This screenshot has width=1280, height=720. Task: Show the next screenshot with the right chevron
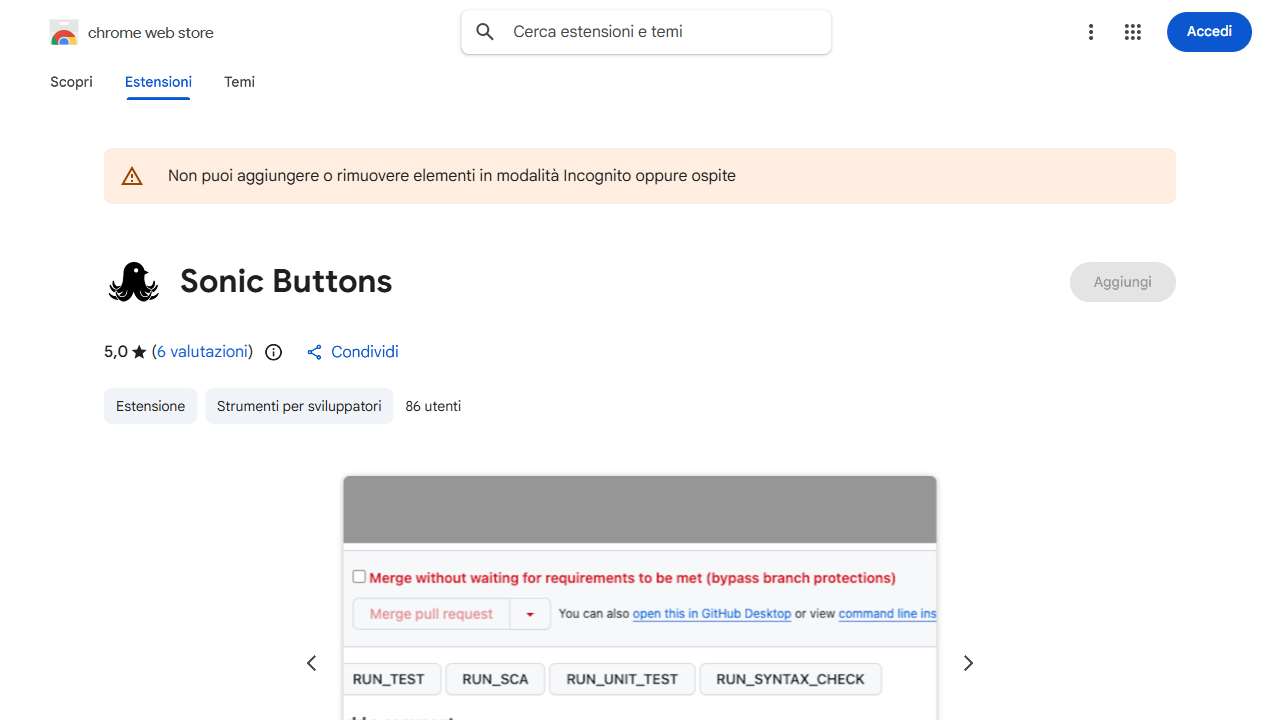tap(967, 662)
